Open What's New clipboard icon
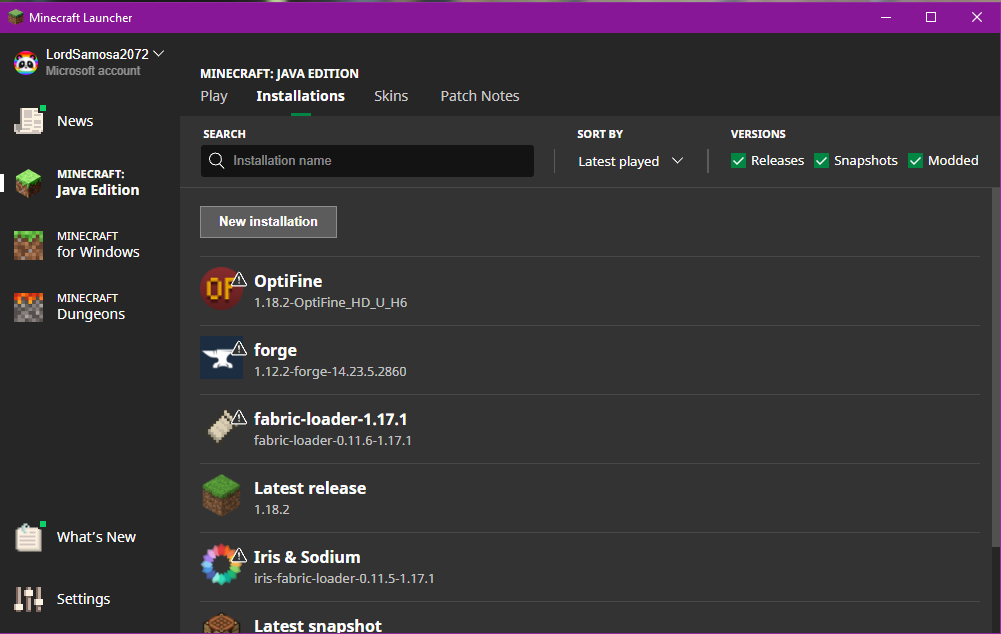Image resolution: width=1001 pixels, height=634 pixels. click(29, 537)
